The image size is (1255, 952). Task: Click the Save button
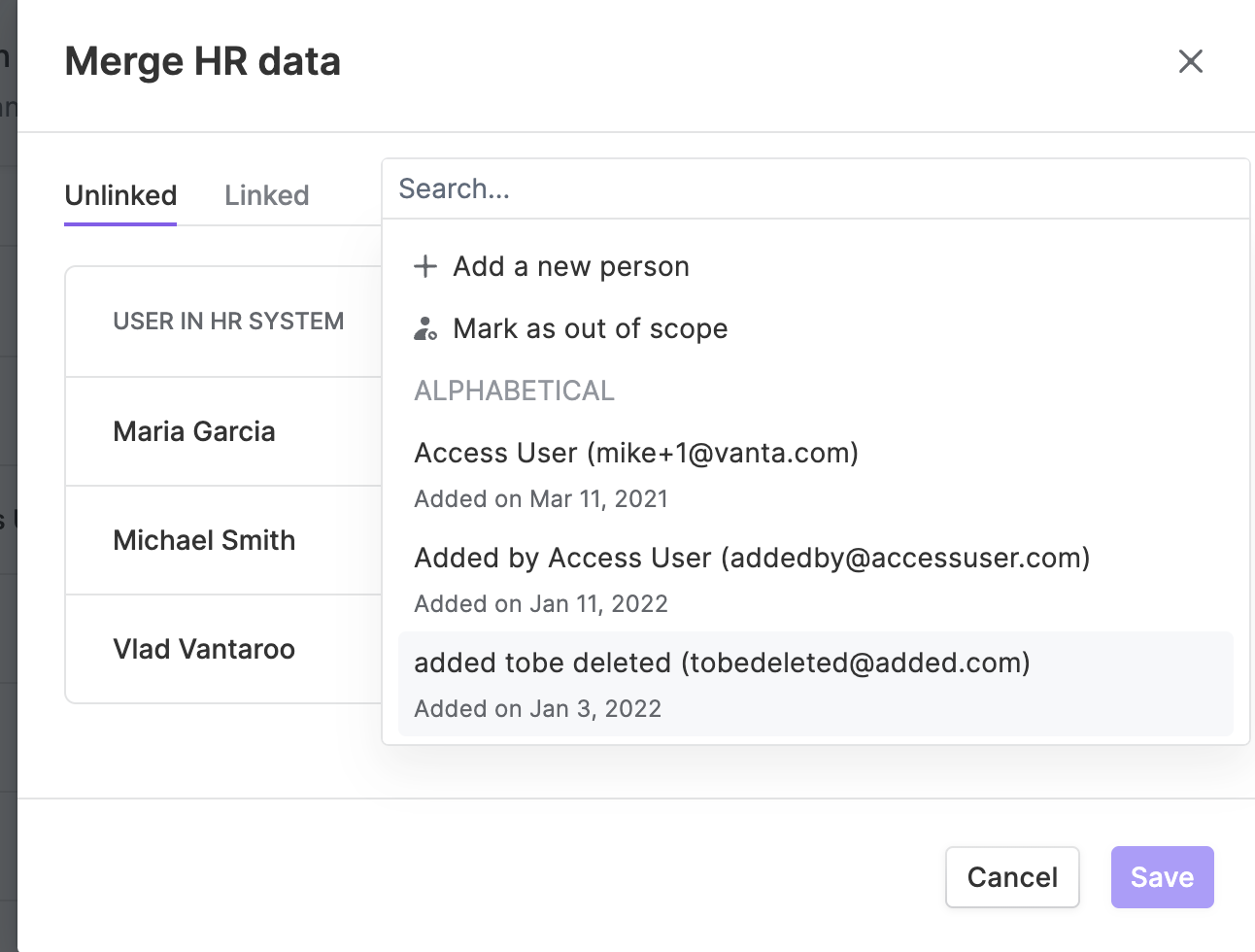(1162, 877)
